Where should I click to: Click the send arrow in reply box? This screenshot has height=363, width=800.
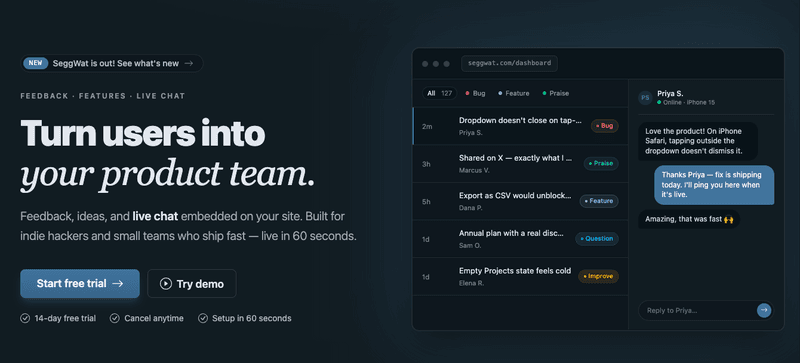764,310
